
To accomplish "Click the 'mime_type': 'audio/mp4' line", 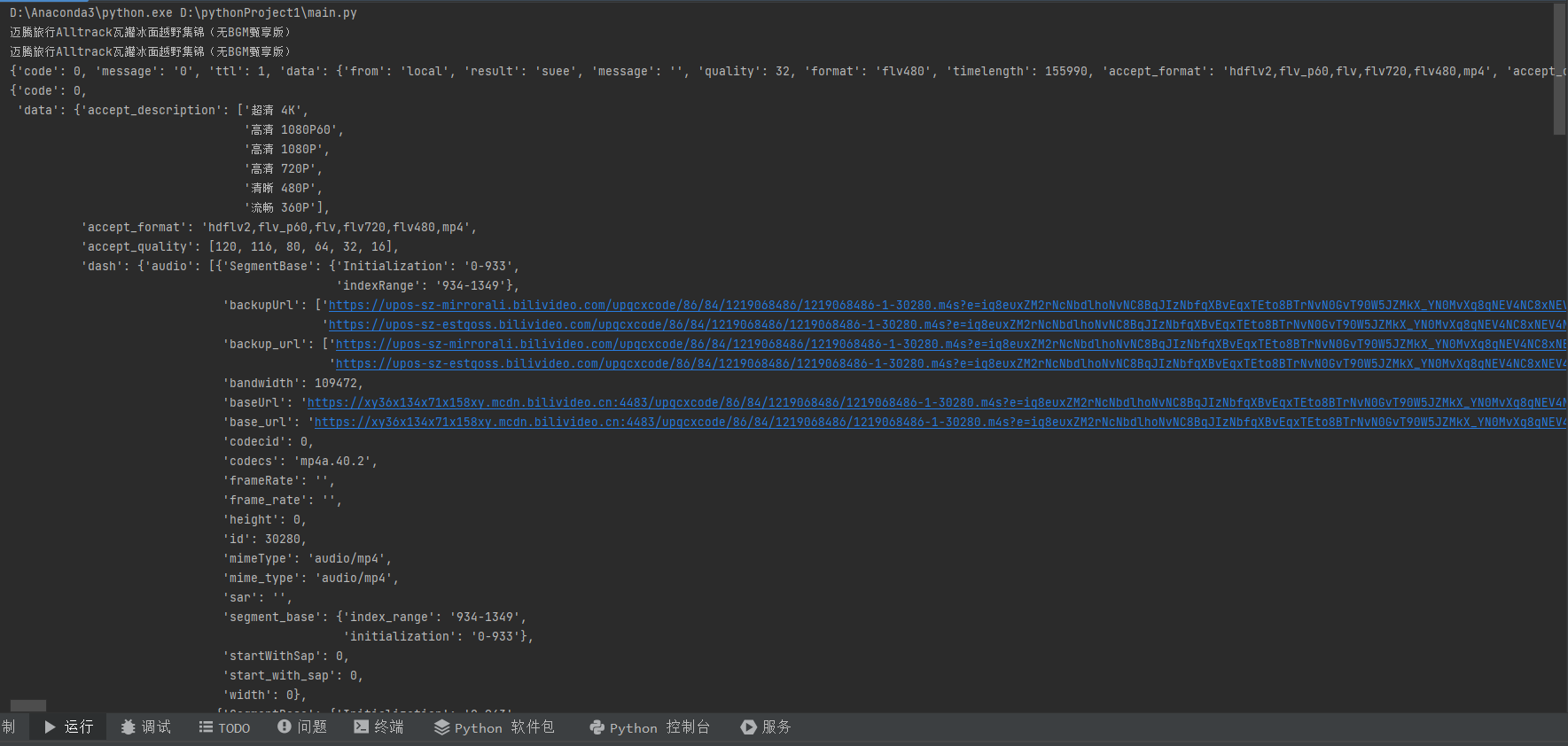I will click(310, 579).
